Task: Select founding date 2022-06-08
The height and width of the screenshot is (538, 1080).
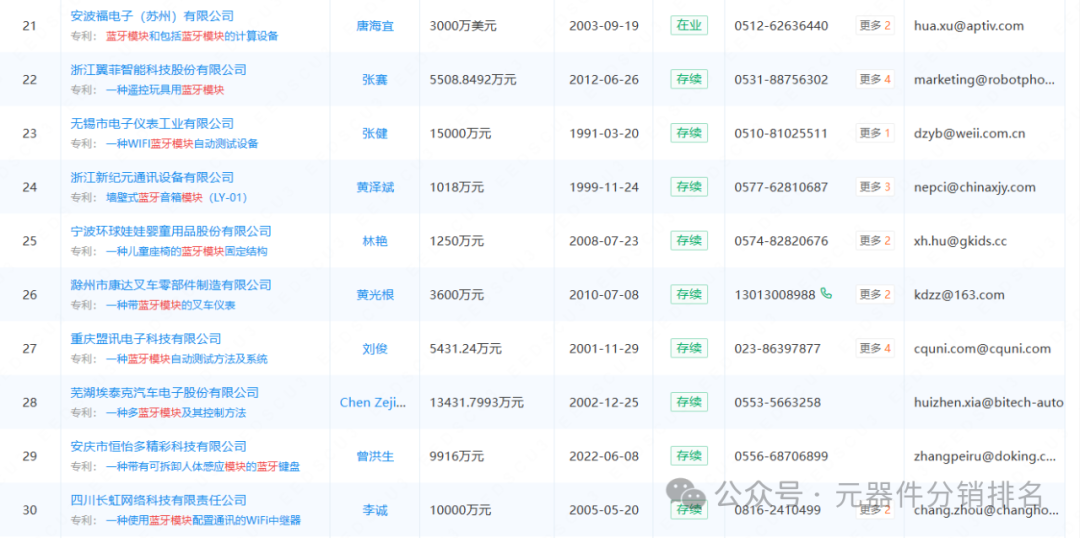Action: click(x=604, y=456)
